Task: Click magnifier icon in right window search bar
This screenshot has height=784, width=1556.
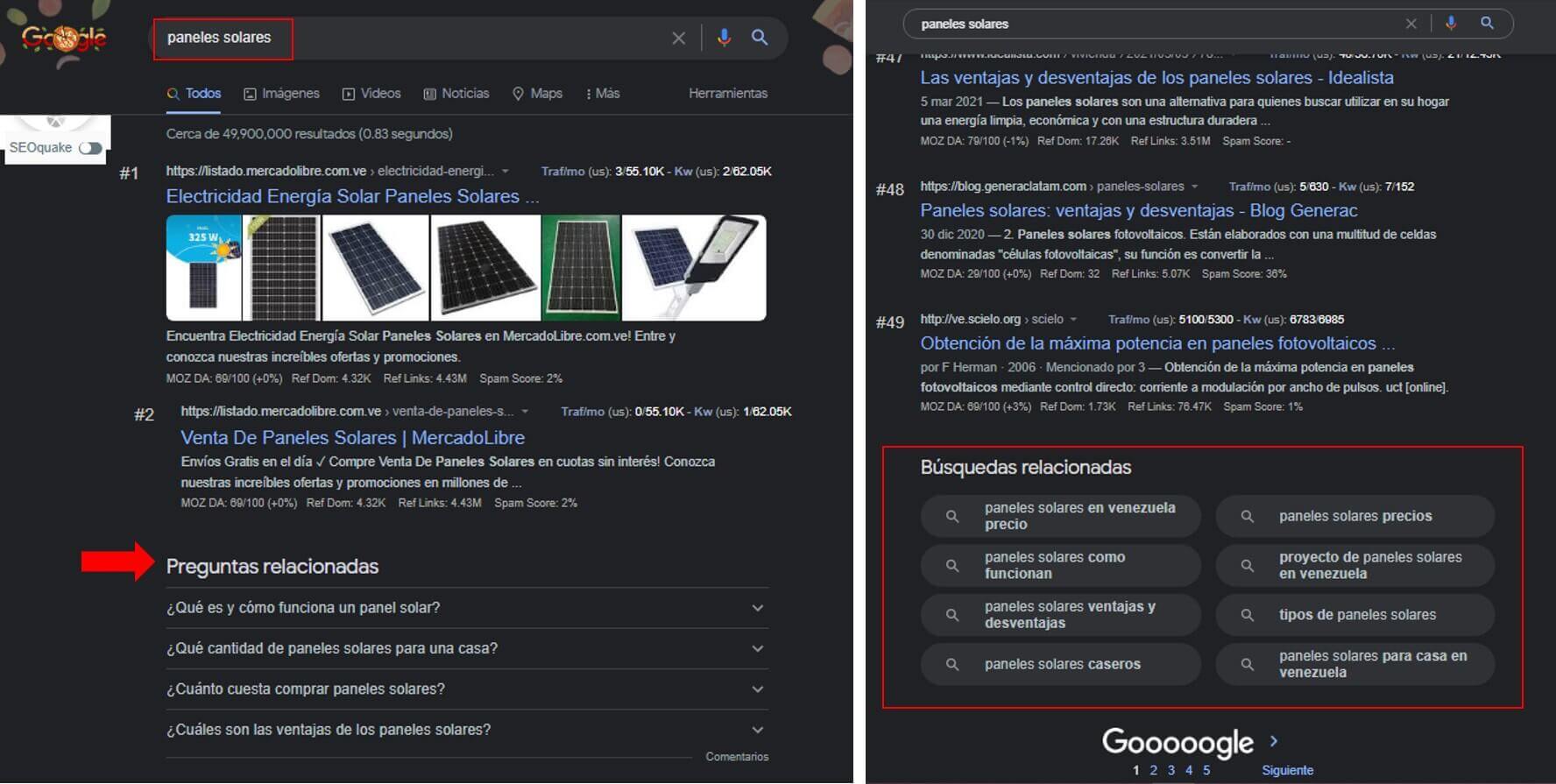Action: pos(1487,24)
